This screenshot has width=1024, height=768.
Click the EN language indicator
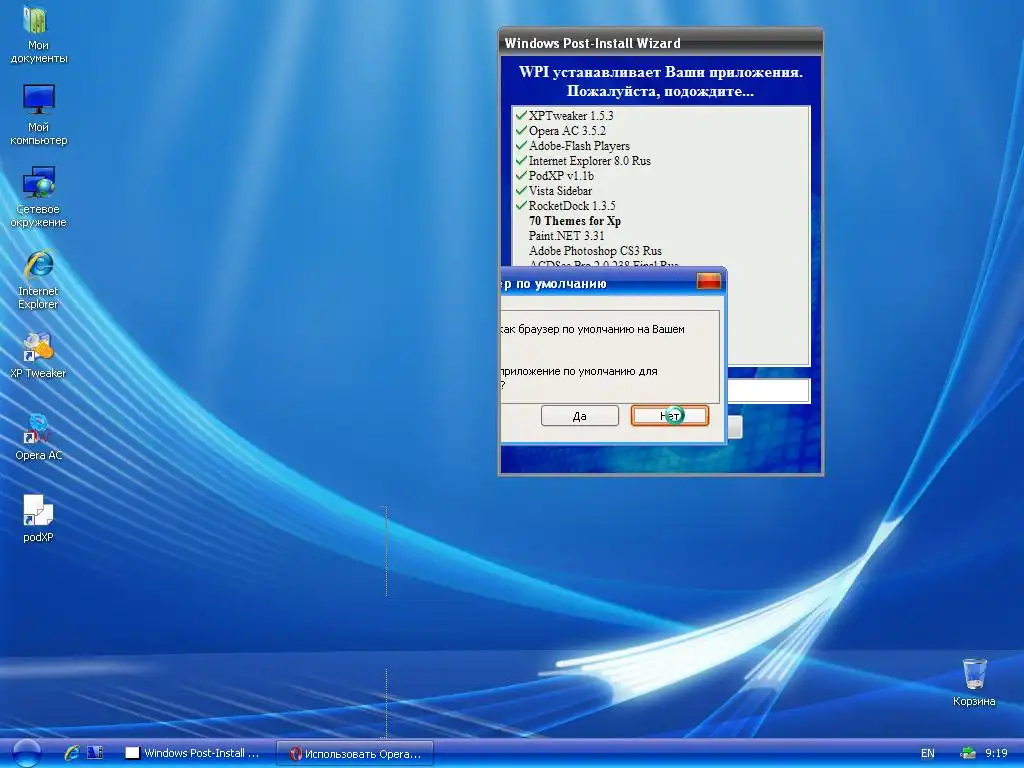927,753
